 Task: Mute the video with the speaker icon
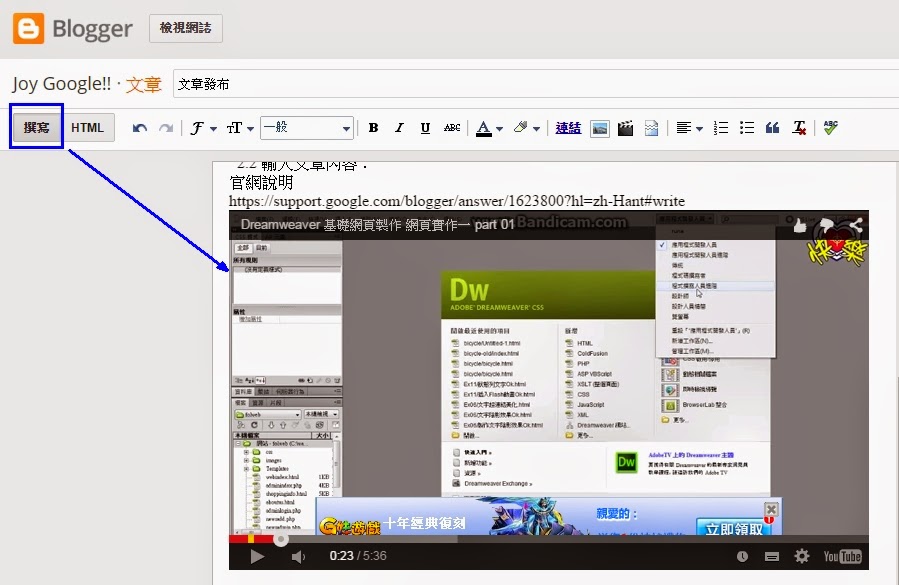coord(298,556)
